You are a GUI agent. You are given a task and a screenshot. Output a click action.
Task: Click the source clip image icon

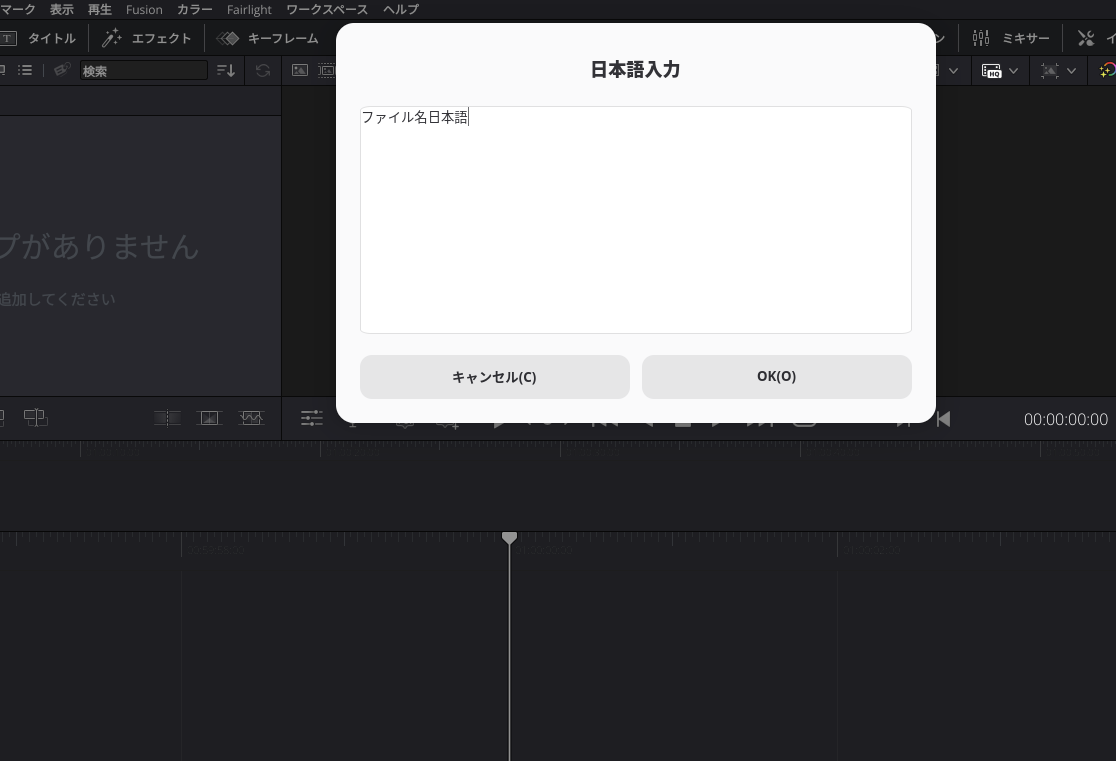point(300,70)
